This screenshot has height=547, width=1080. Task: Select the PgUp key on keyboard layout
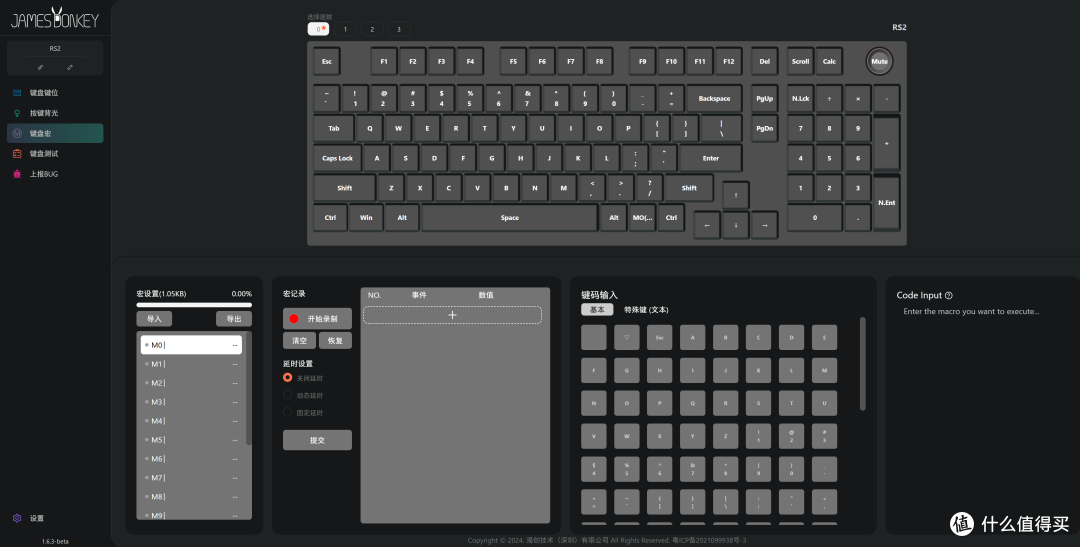[x=765, y=99]
